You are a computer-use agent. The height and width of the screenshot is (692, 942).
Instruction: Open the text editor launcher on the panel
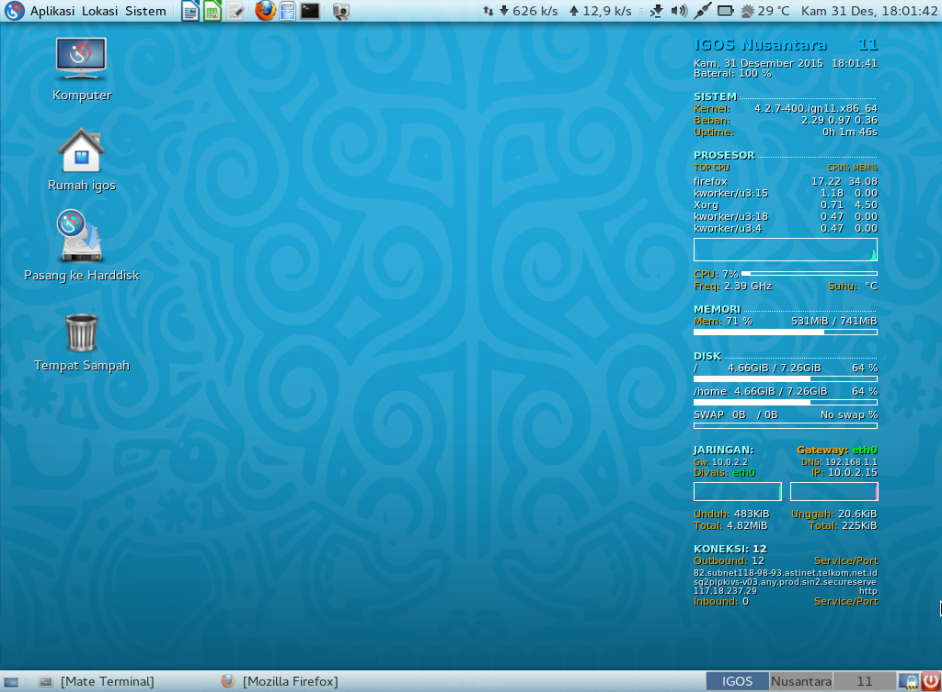pos(237,11)
